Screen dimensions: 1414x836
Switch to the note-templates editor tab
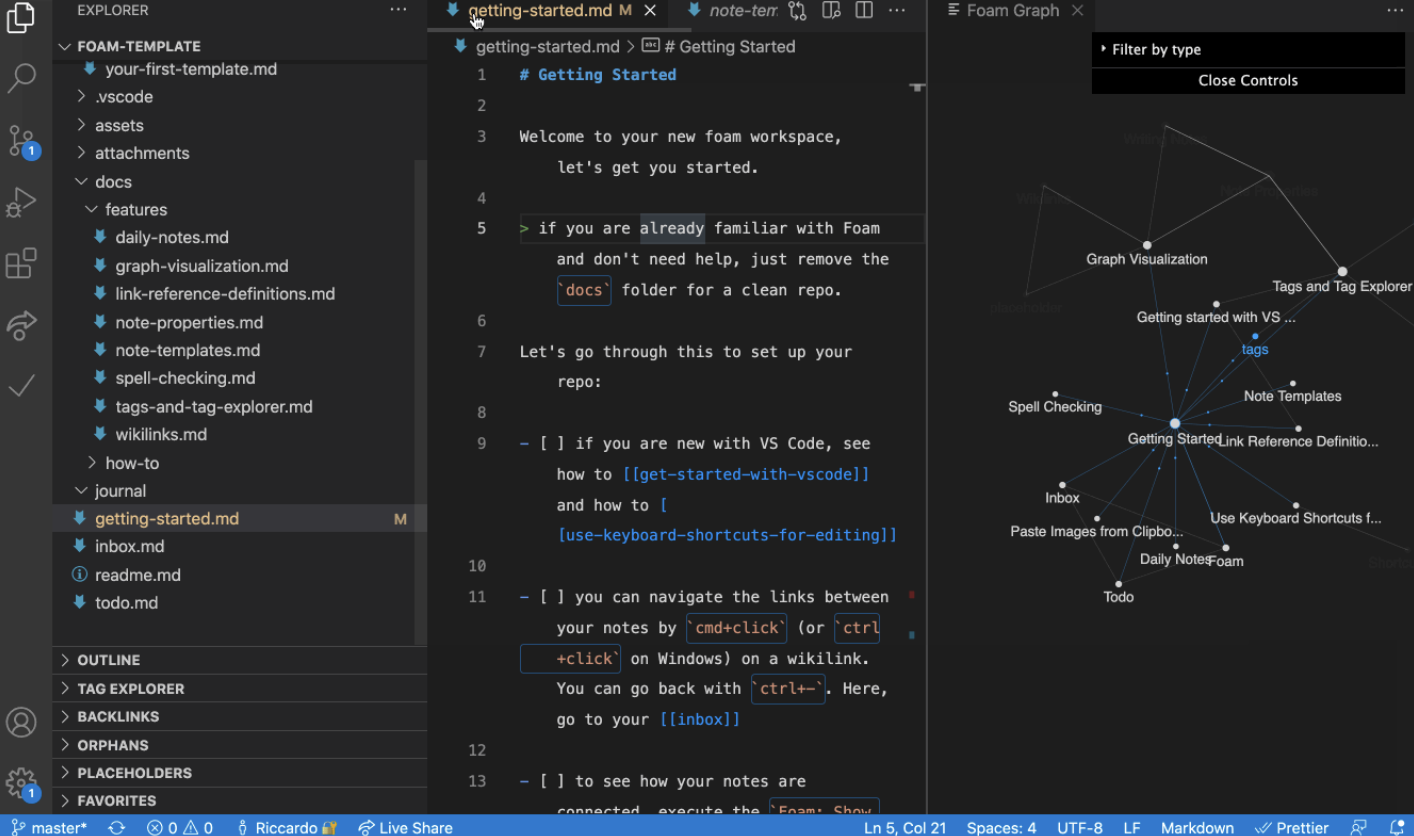point(740,11)
